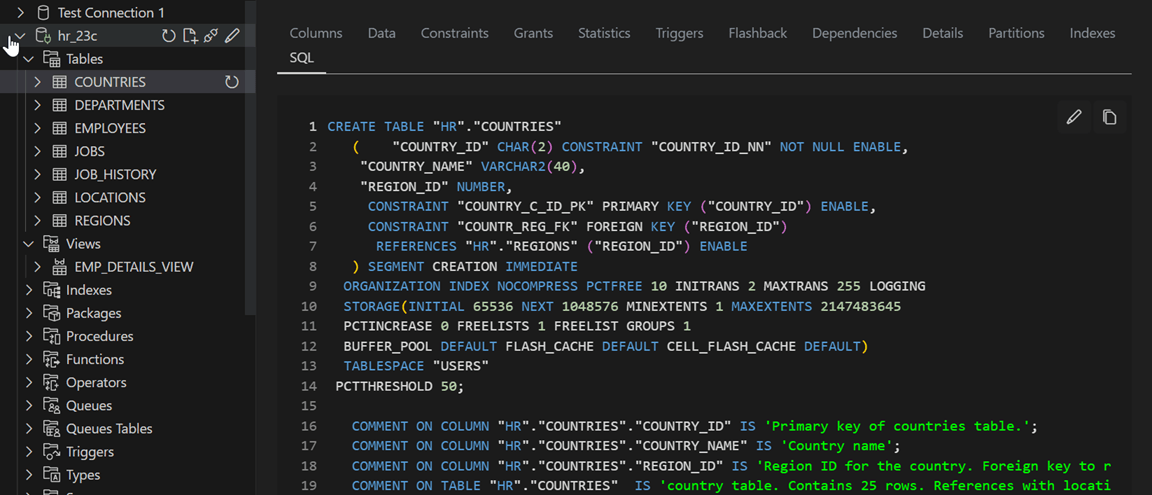Click the Test Connection 1 database icon

(42, 13)
